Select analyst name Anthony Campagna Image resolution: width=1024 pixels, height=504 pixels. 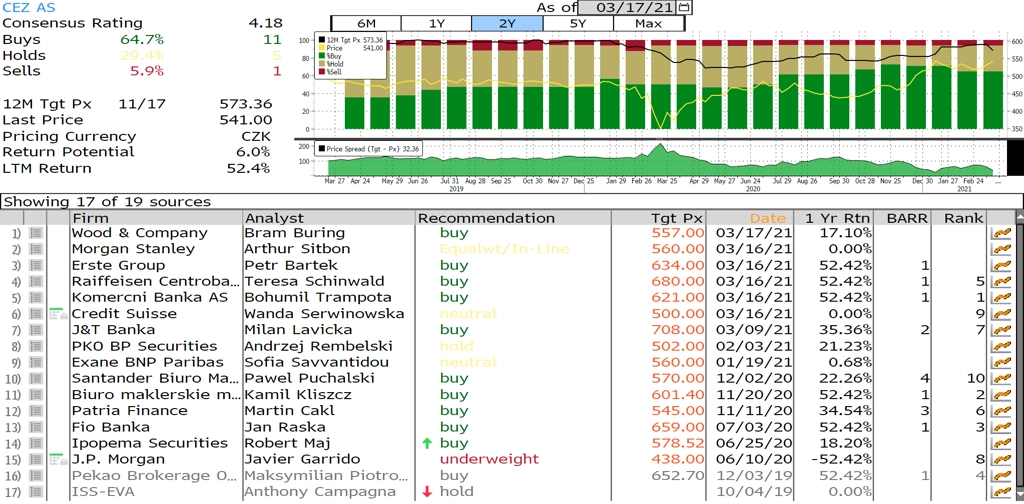pyautogui.click(x=320, y=492)
